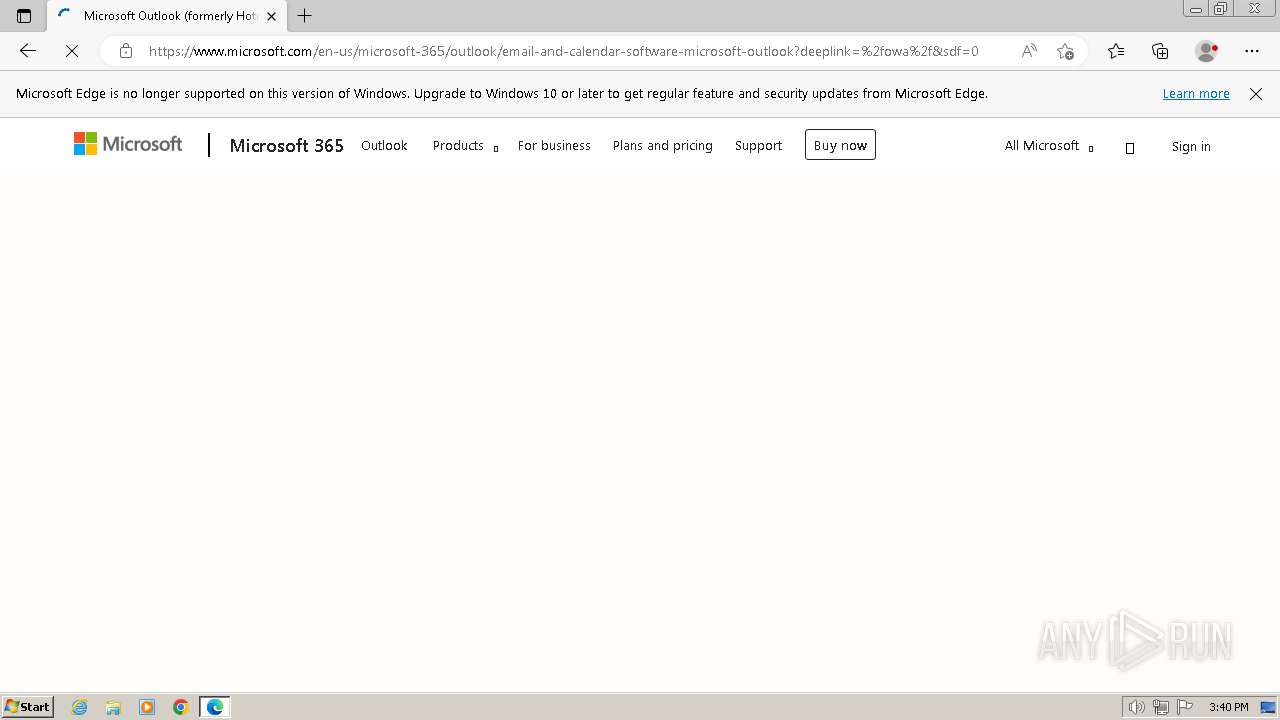Open the Collections panel
The width and height of the screenshot is (1280, 720).
point(1160,51)
